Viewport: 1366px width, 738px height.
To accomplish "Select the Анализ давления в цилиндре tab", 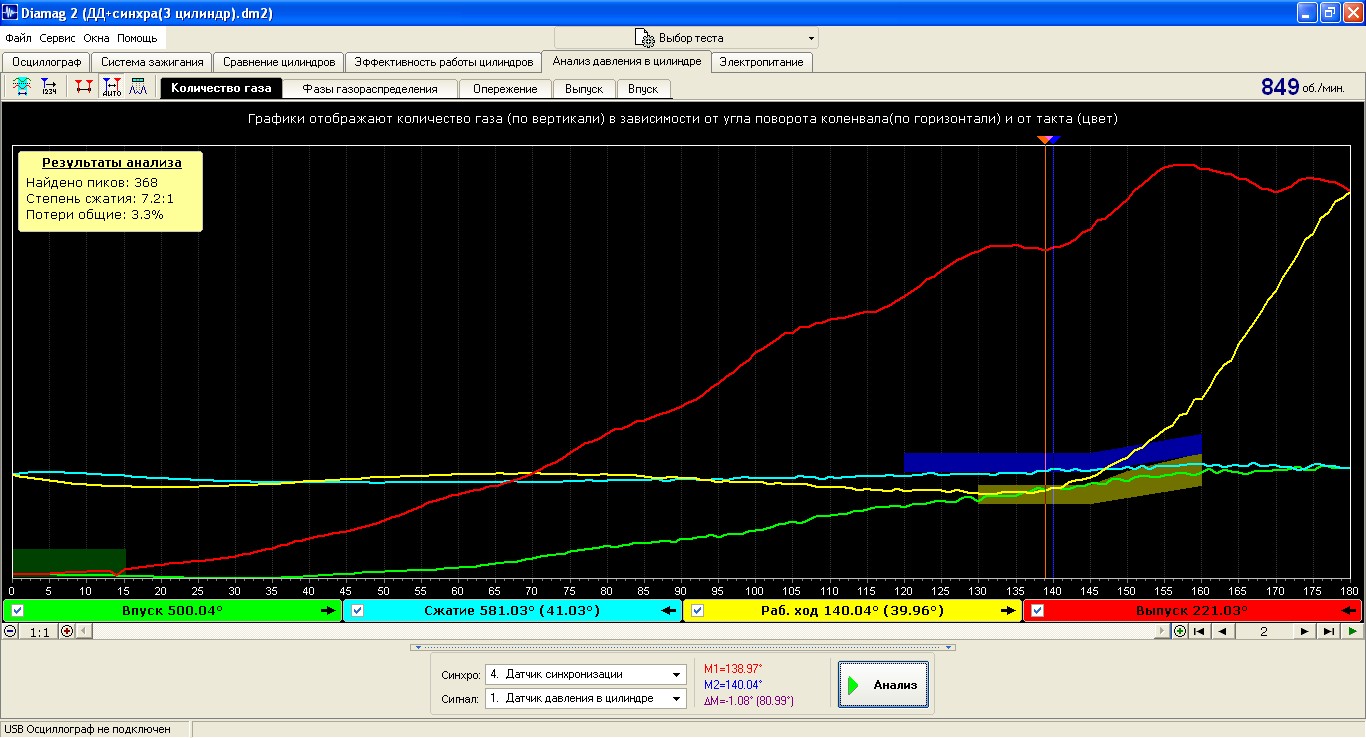I will click(626, 60).
